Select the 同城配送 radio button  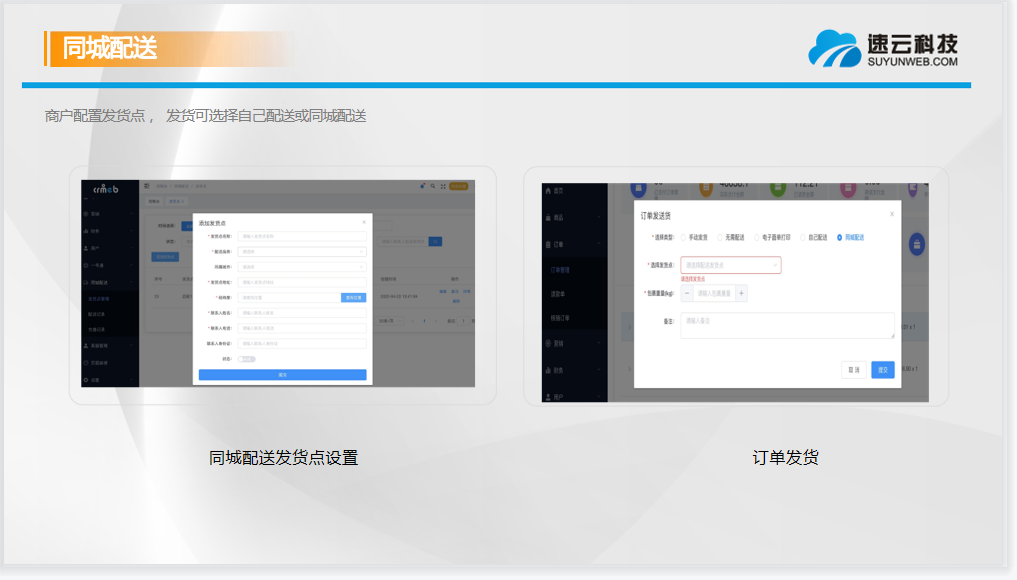pyautogui.click(x=839, y=238)
